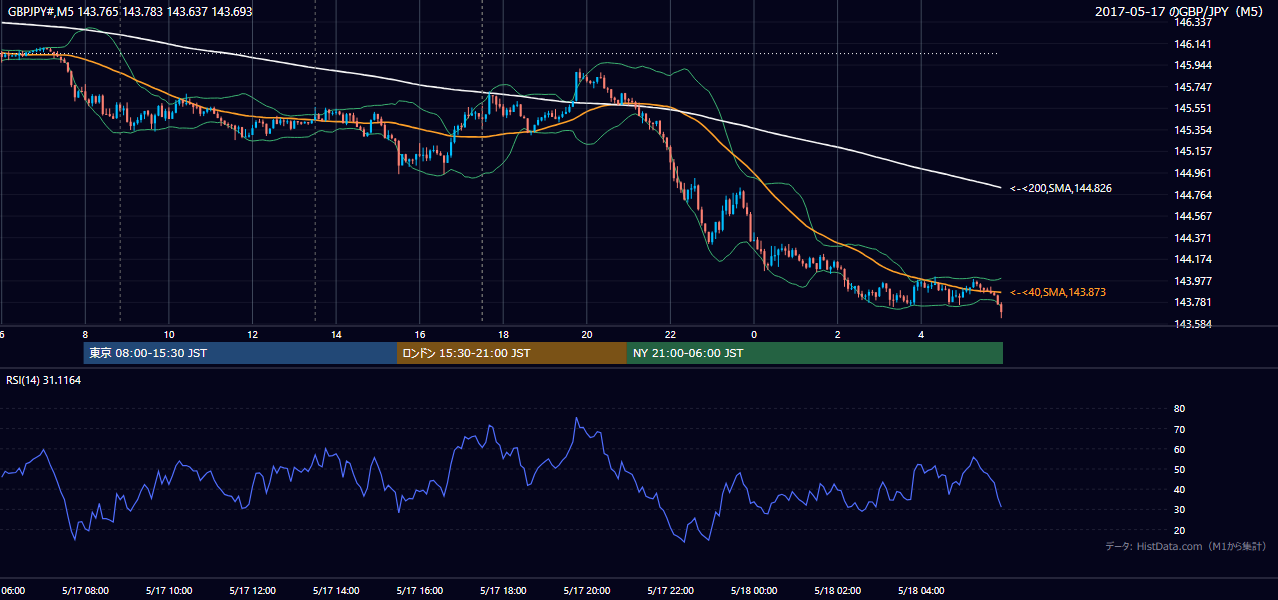Click hour label 22 under the price chart
The width and height of the screenshot is (1278, 600).
[x=670, y=335]
